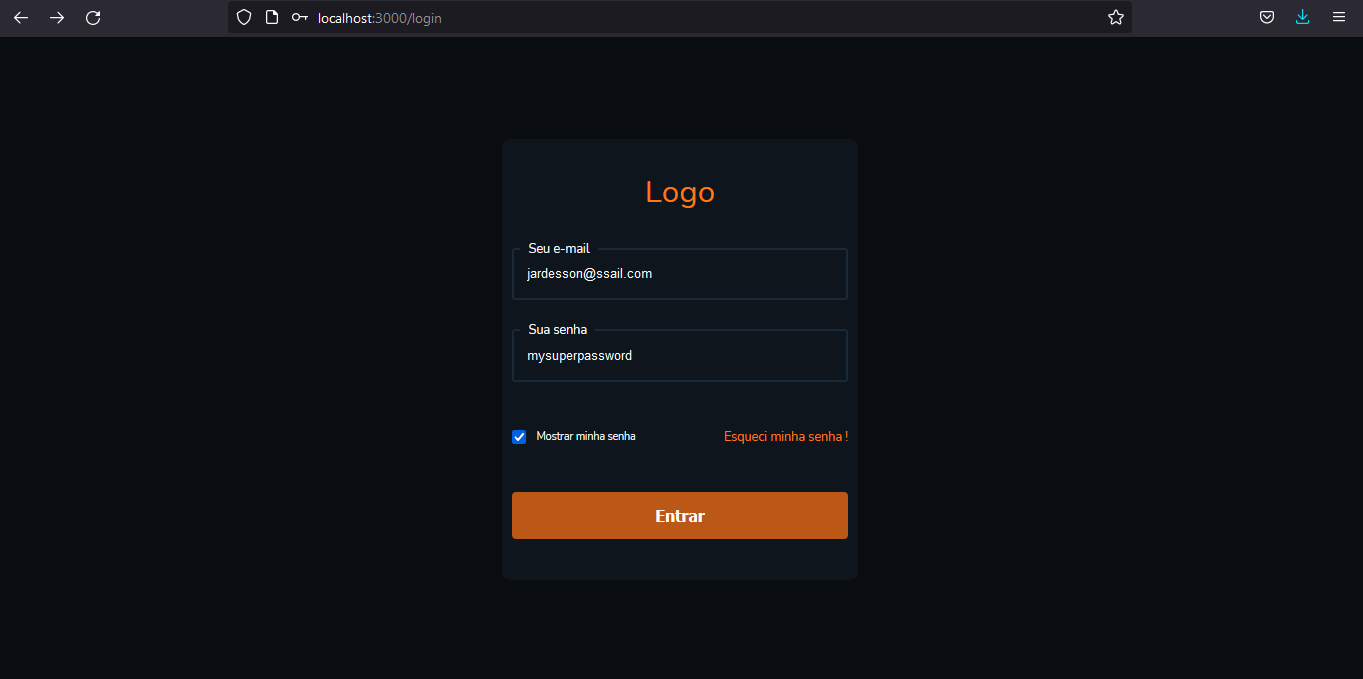Reload the login page
The width and height of the screenshot is (1363, 679).
93,17
